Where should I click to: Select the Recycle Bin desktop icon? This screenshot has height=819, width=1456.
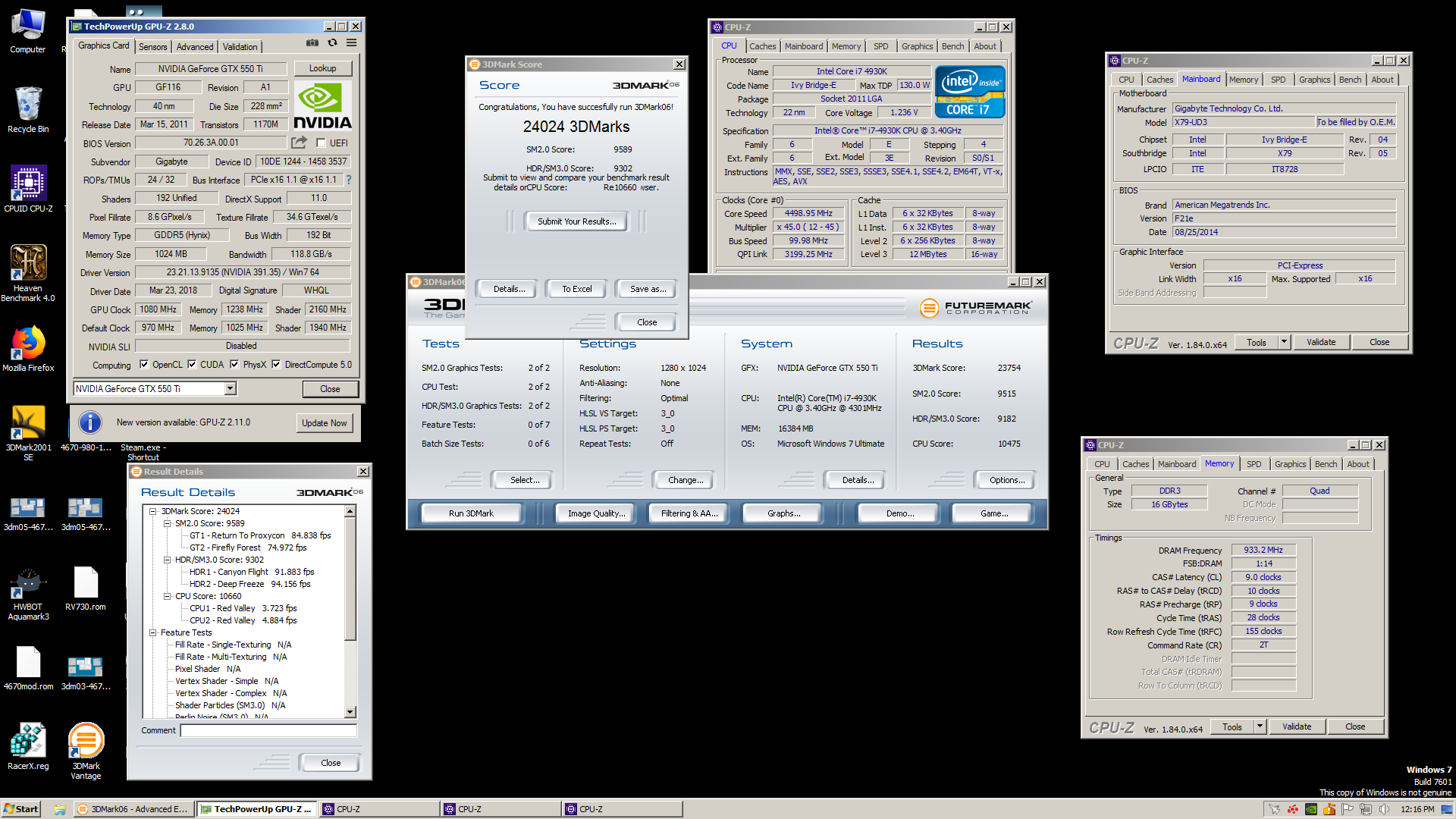pyautogui.click(x=28, y=110)
